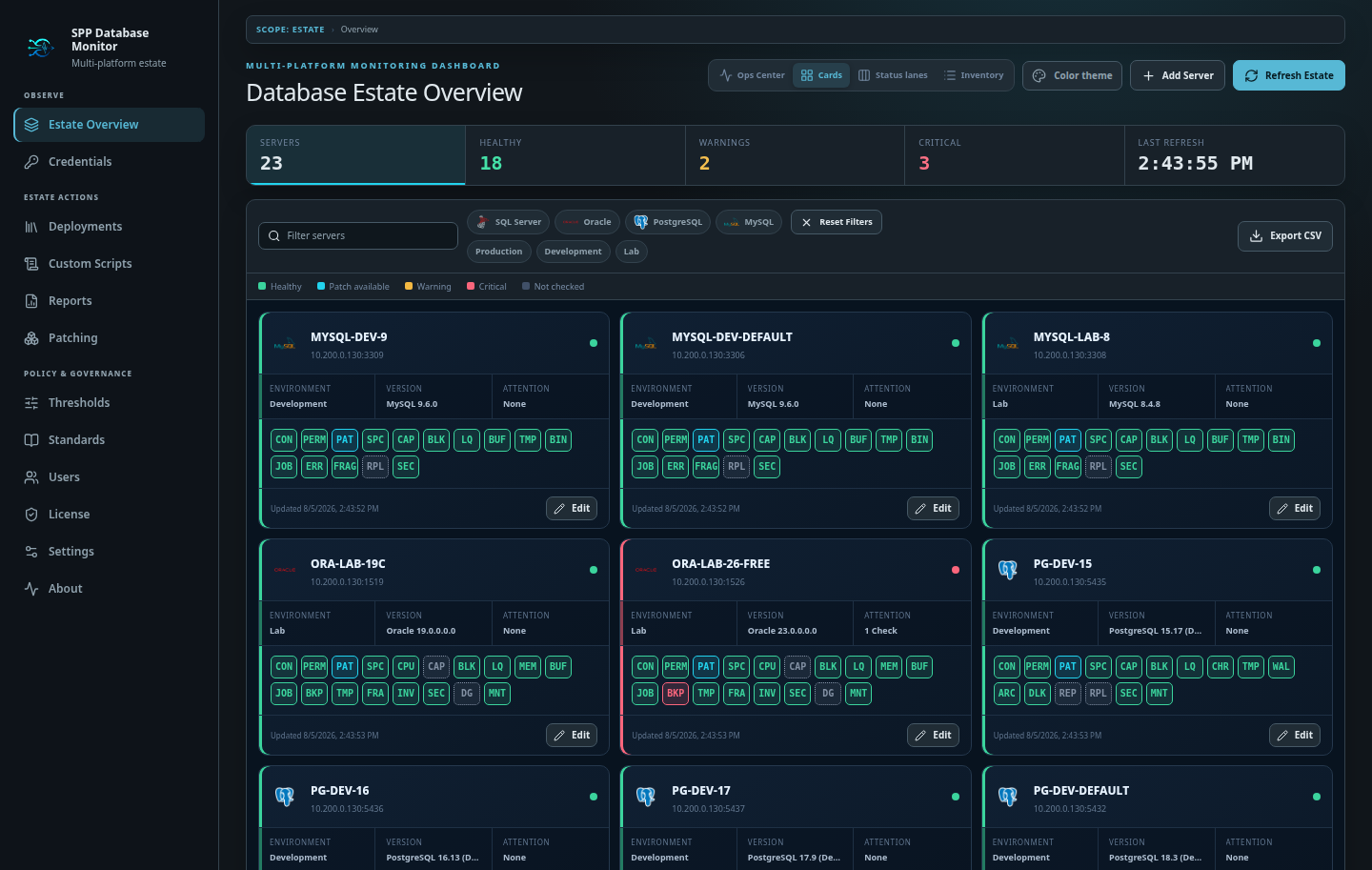Click the MySQL logo on MYSQL-DEV-9 card

[285, 345]
